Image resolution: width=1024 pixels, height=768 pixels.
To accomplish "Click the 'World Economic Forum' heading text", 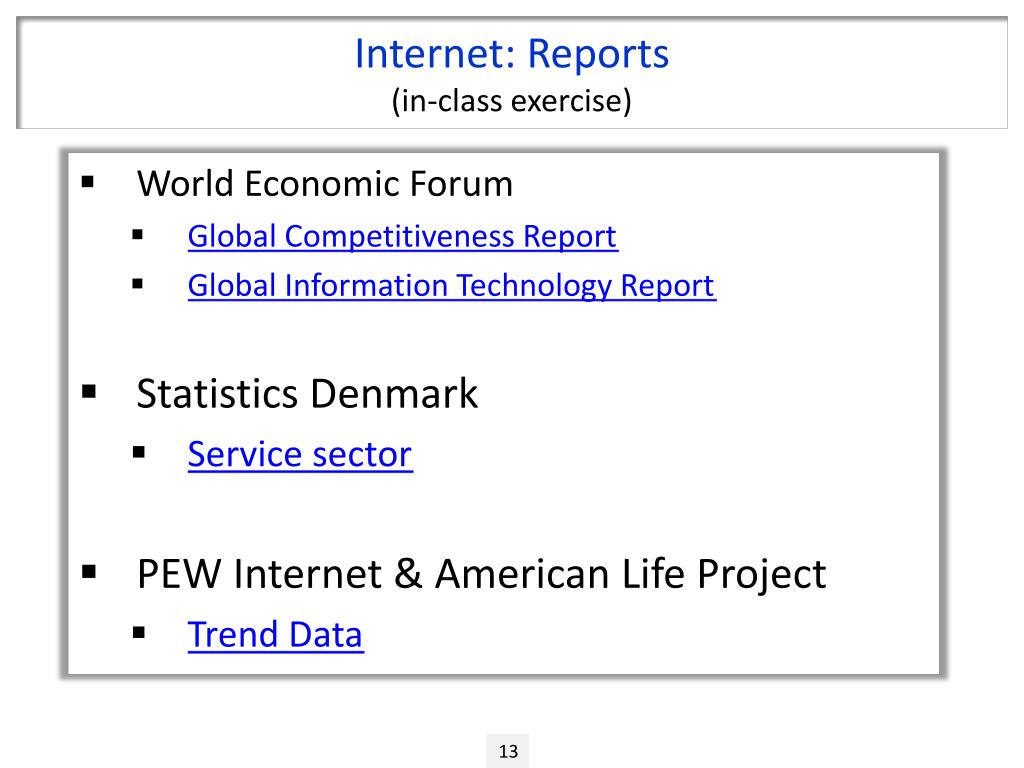I will point(325,184).
